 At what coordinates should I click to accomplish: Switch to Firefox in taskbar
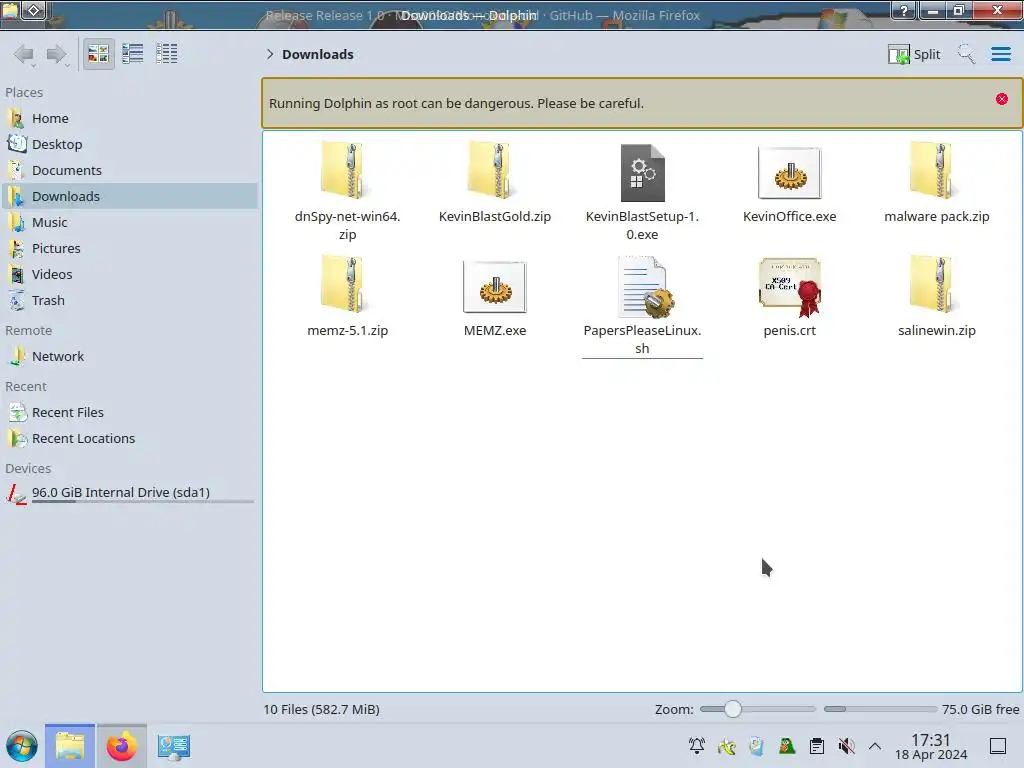tap(121, 746)
